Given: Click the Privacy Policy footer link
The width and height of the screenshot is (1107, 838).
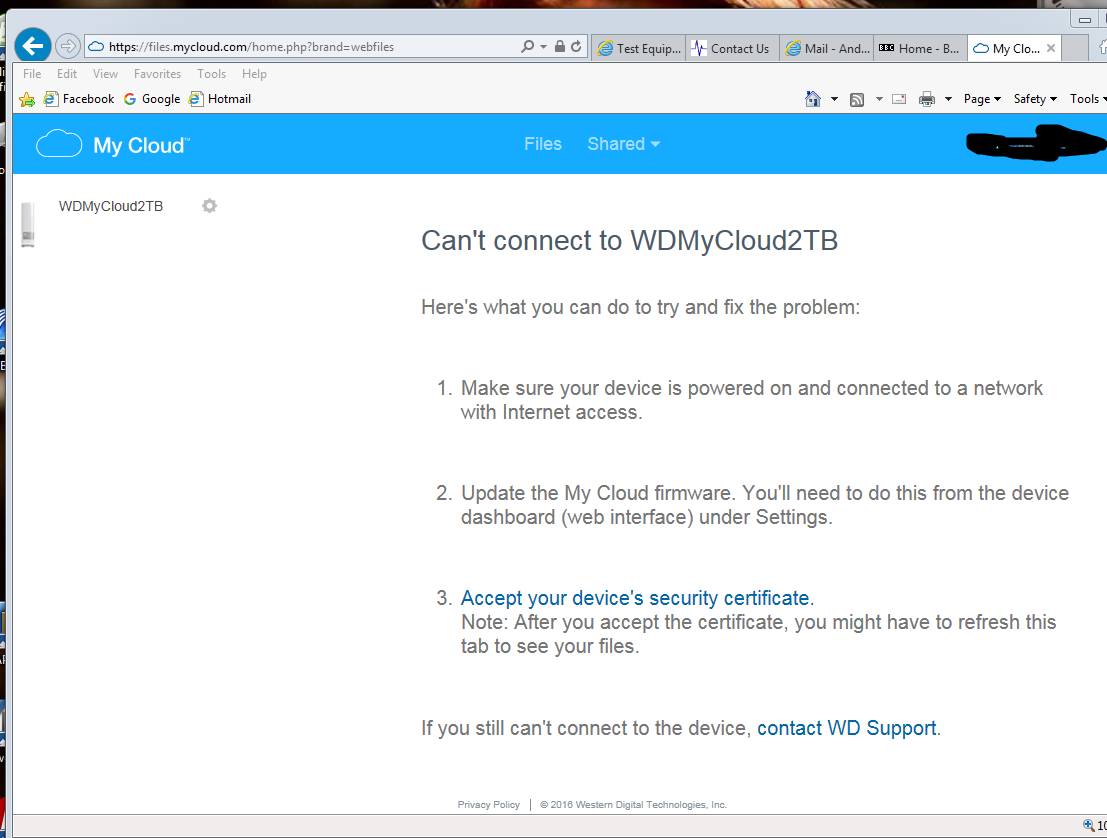Looking at the screenshot, I should pos(489,805).
